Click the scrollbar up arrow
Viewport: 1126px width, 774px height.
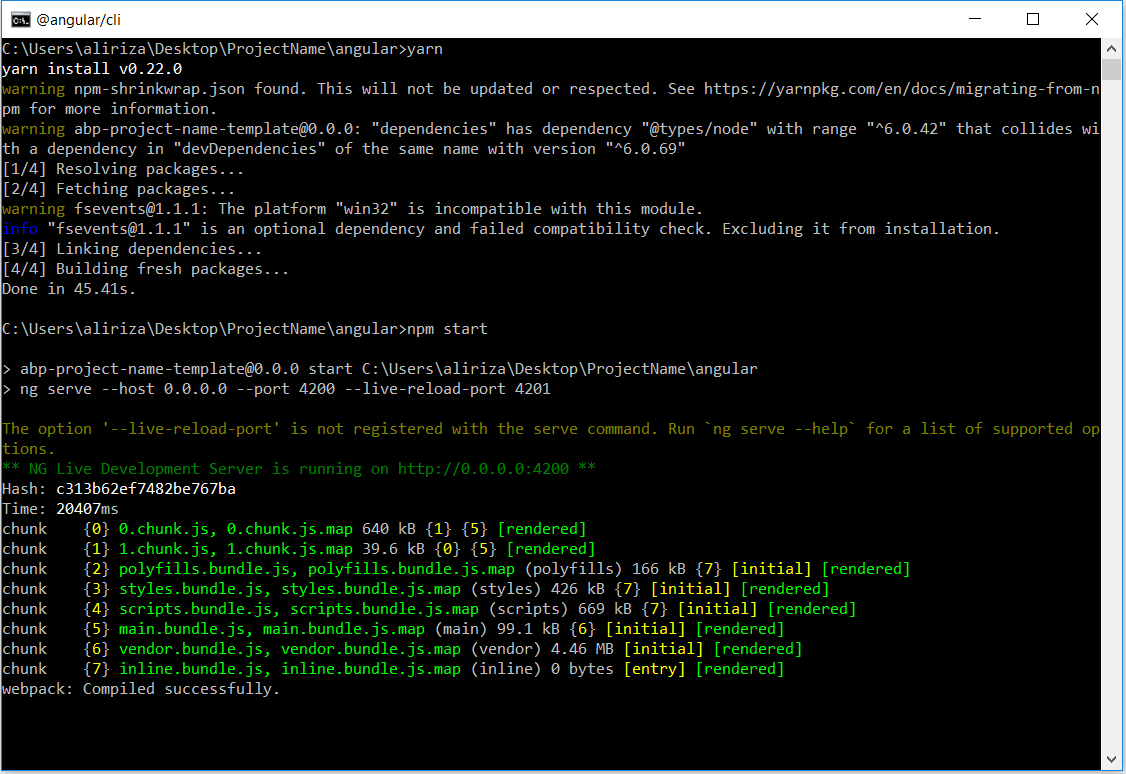tap(1111, 49)
